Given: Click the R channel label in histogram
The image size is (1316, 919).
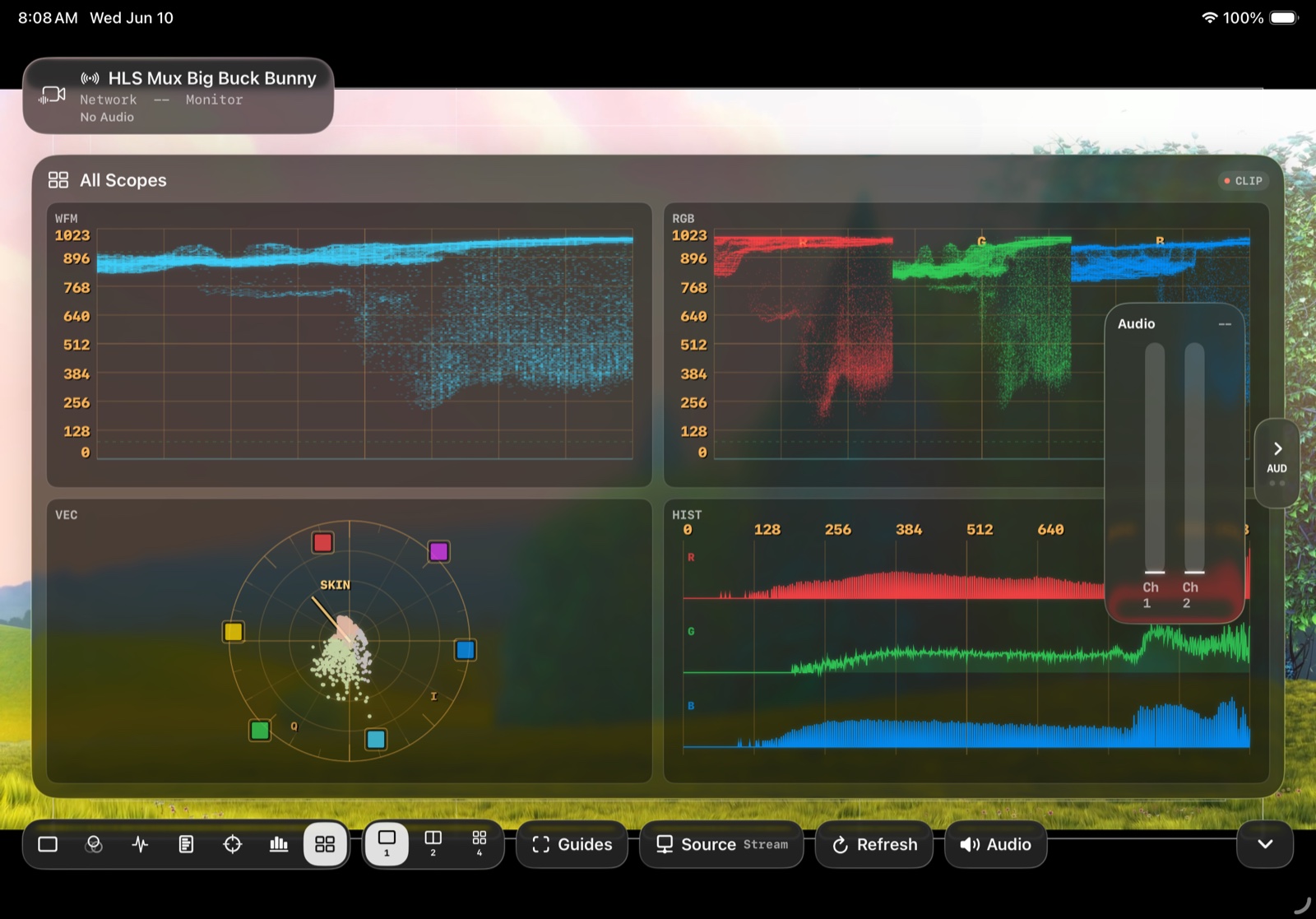Looking at the screenshot, I should click(x=691, y=557).
